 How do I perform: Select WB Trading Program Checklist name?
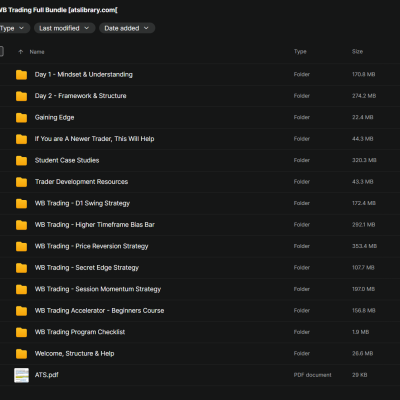coord(80,332)
